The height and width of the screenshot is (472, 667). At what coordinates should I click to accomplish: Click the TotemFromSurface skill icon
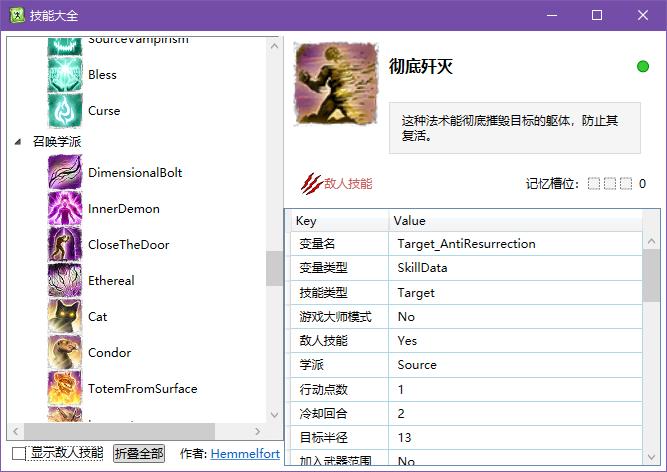pyautogui.click(x=65, y=388)
